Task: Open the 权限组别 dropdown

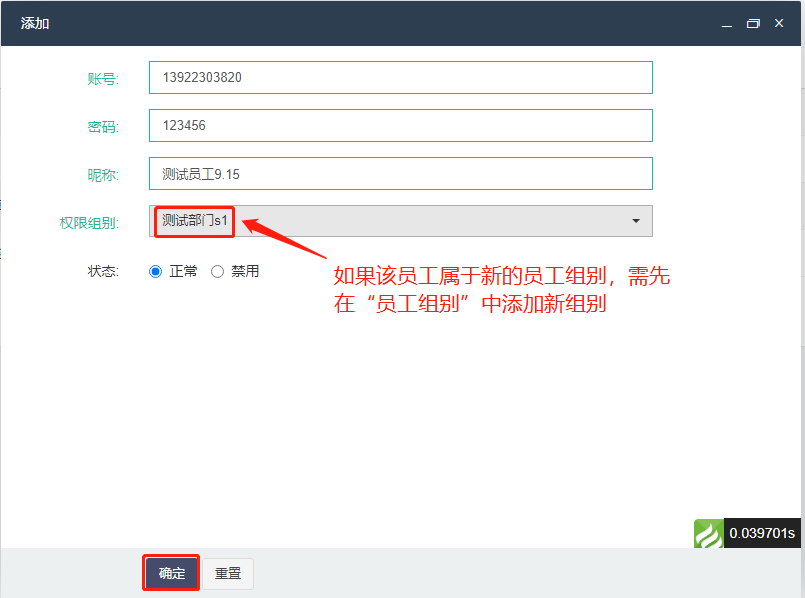Action: tap(400, 221)
